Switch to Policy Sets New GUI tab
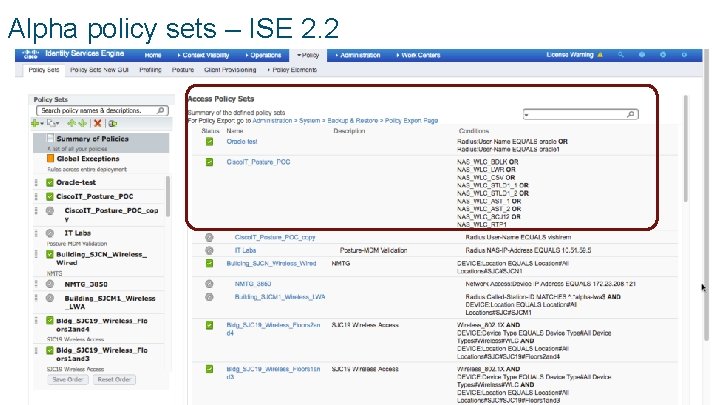This screenshot has width=720, height=405. pos(99,70)
